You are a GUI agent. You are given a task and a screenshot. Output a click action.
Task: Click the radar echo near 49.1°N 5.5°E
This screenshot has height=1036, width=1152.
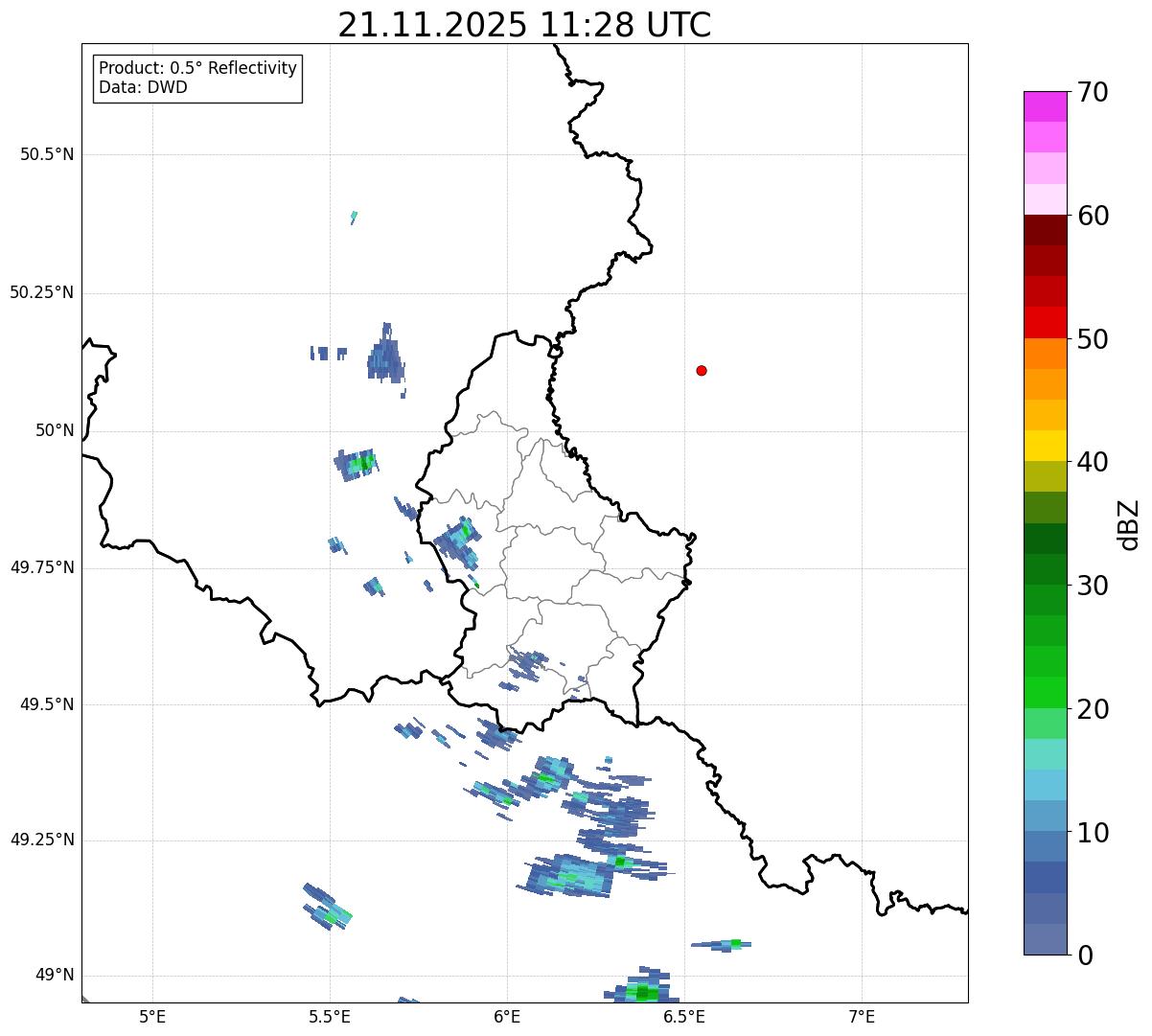click(328, 907)
